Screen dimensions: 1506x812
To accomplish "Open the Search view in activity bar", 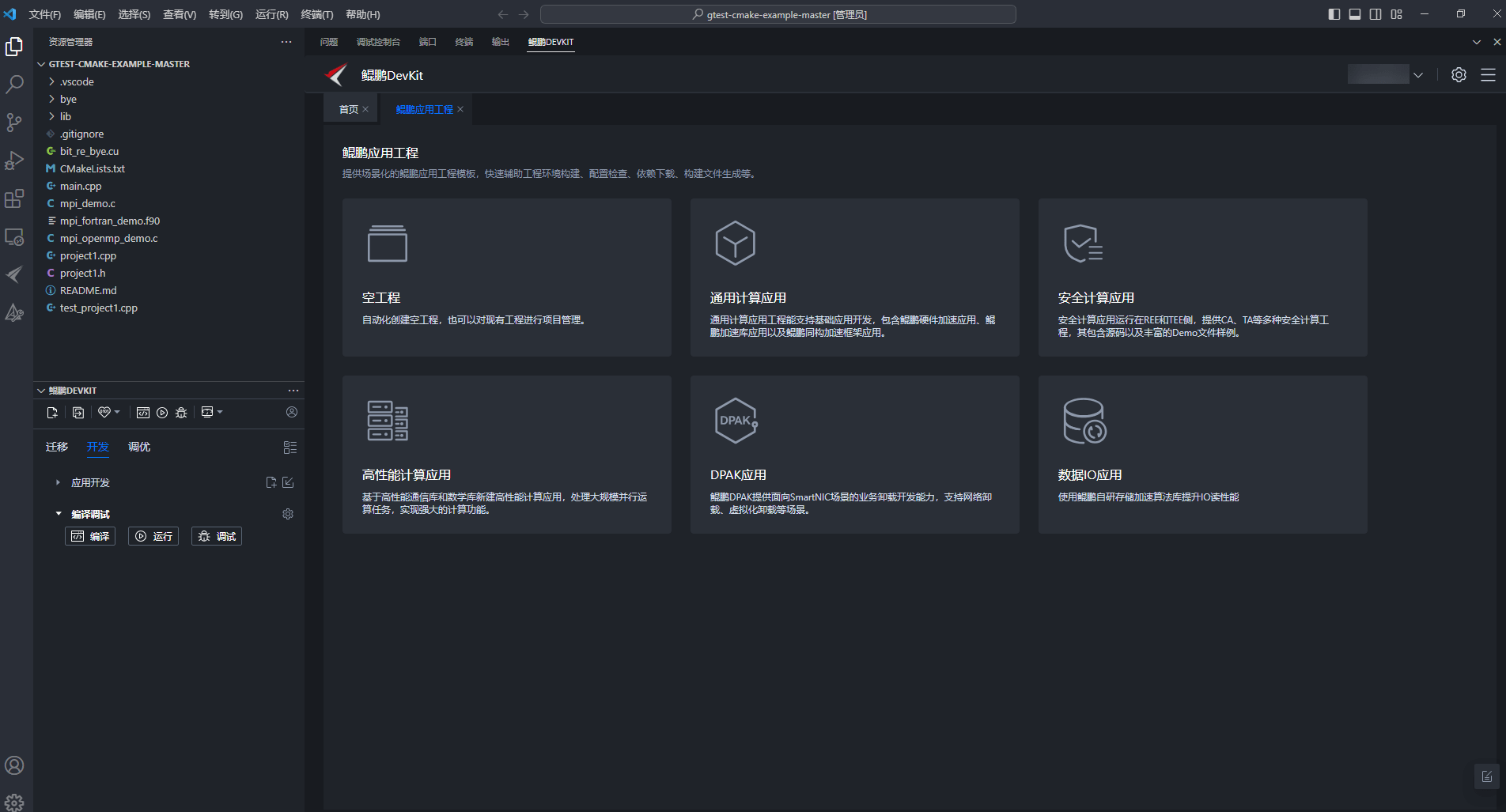I will pos(14,85).
